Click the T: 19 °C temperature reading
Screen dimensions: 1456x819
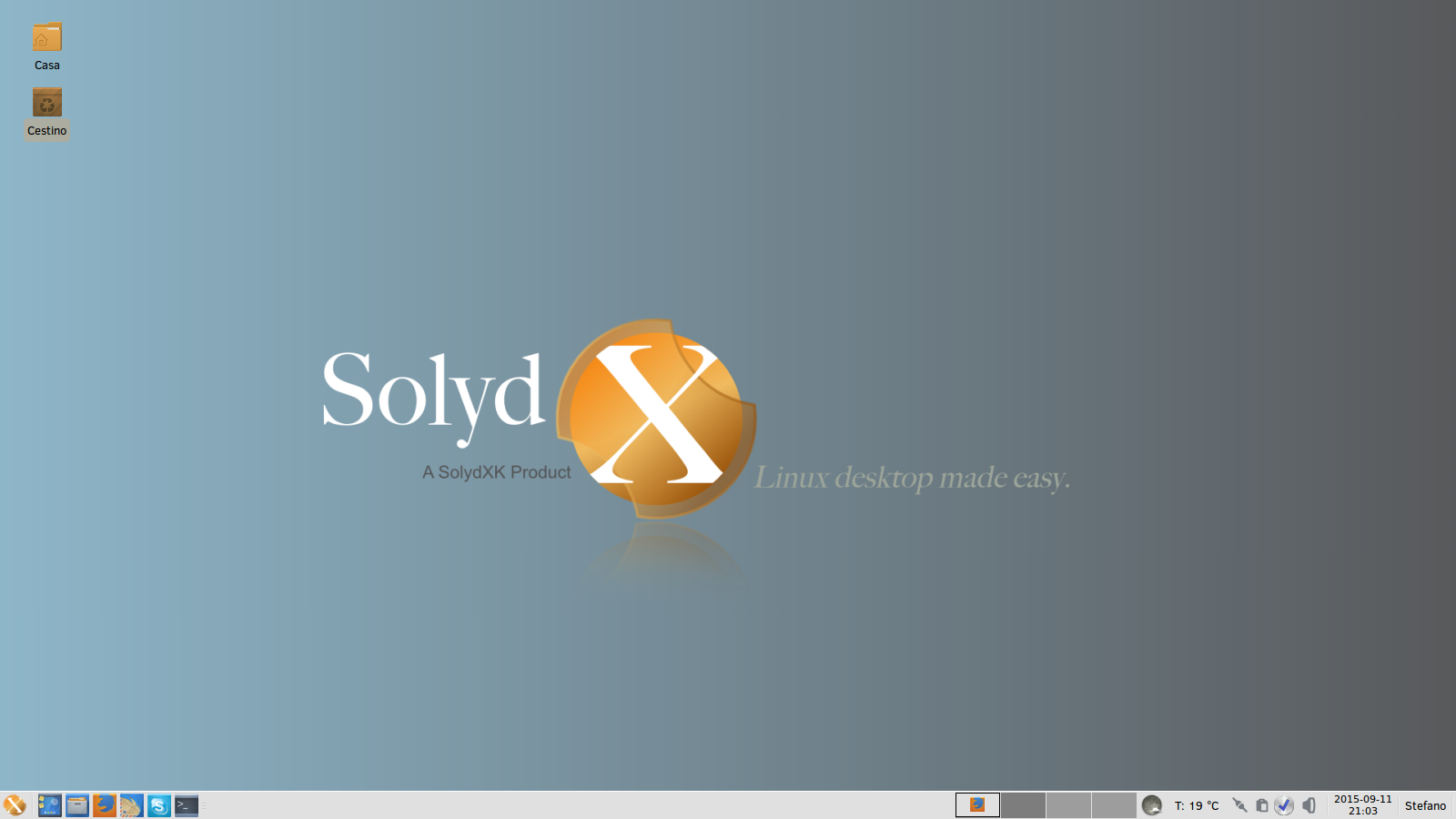pos(1197,806)
